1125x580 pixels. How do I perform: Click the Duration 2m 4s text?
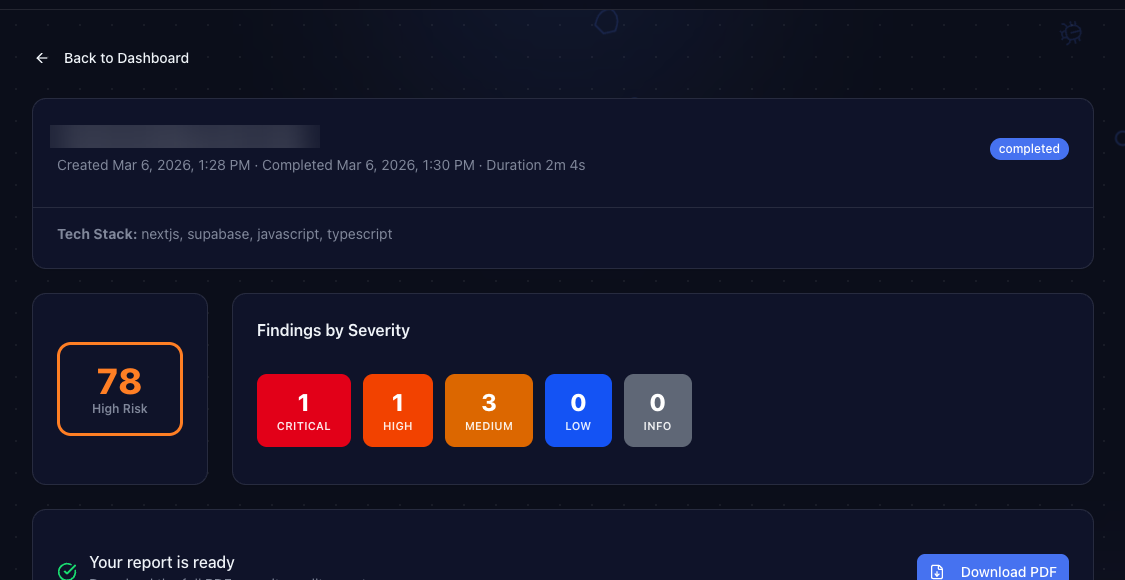pyautogui.click(x=535, y=165)
